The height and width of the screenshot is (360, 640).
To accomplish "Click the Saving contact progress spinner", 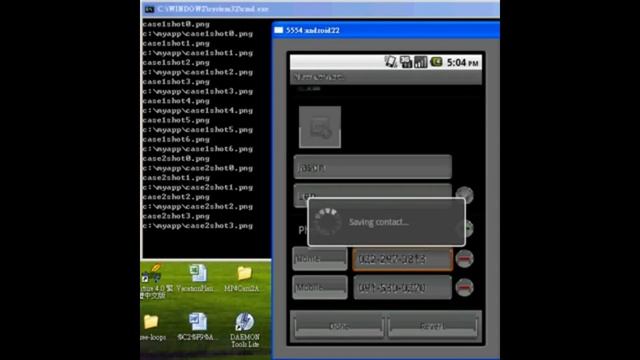I will coord(327,222).
